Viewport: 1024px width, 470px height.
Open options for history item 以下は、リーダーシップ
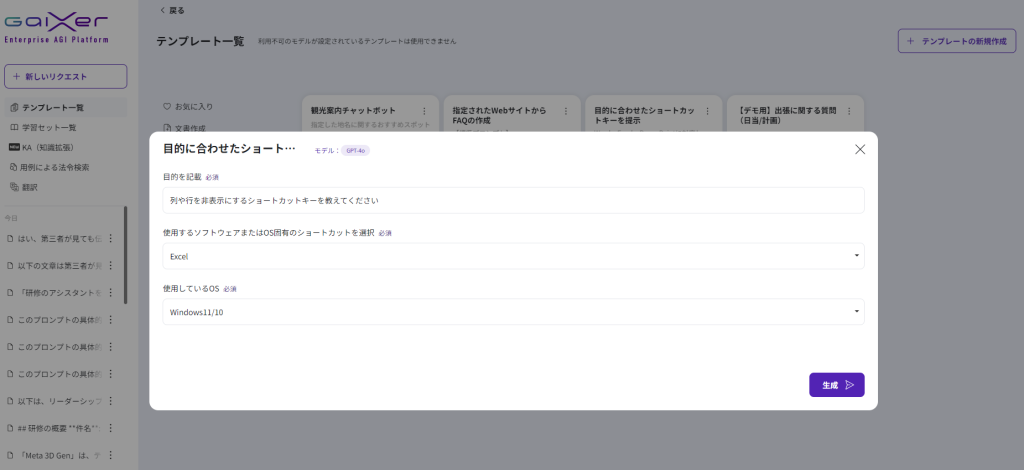111,401
